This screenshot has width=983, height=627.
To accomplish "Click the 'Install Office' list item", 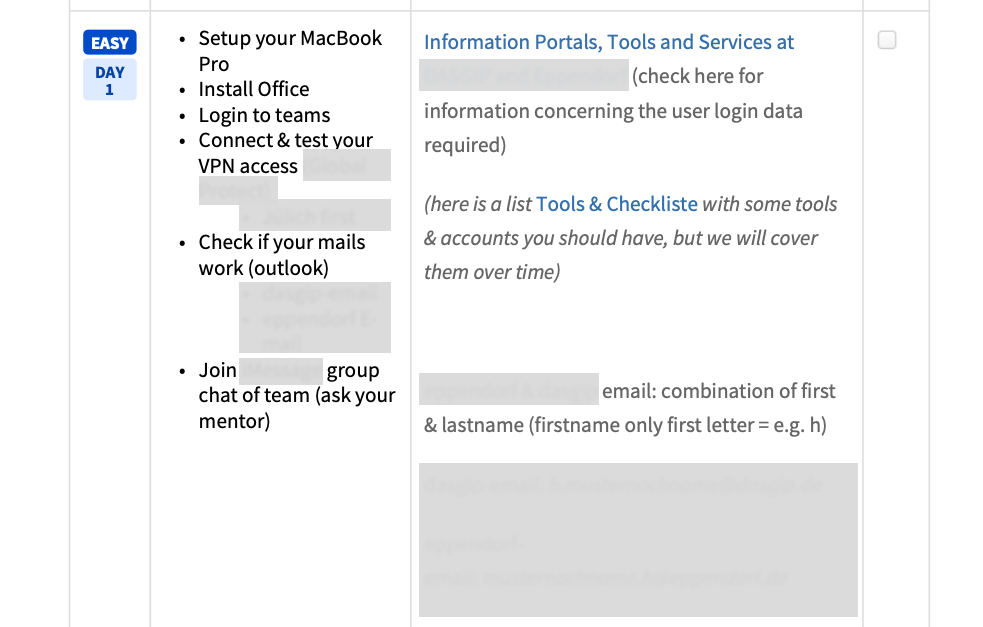I will pos(254,89).
